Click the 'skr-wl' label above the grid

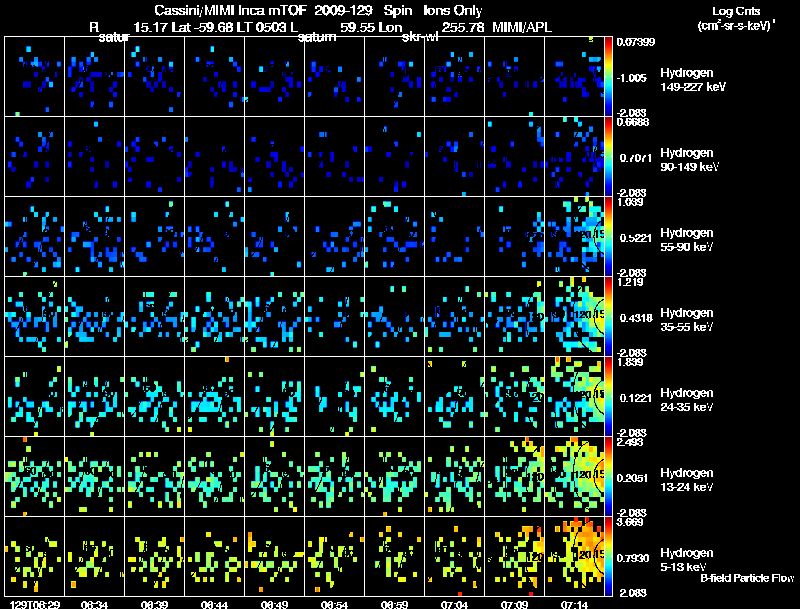click(420, 37)
